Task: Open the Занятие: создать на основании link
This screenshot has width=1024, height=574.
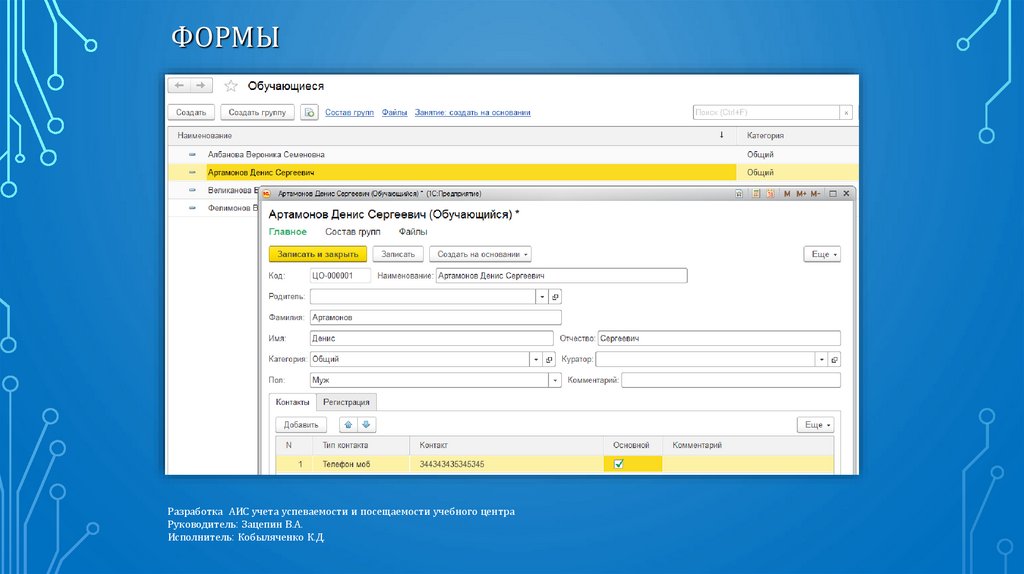Action: [x=472, y=113]
